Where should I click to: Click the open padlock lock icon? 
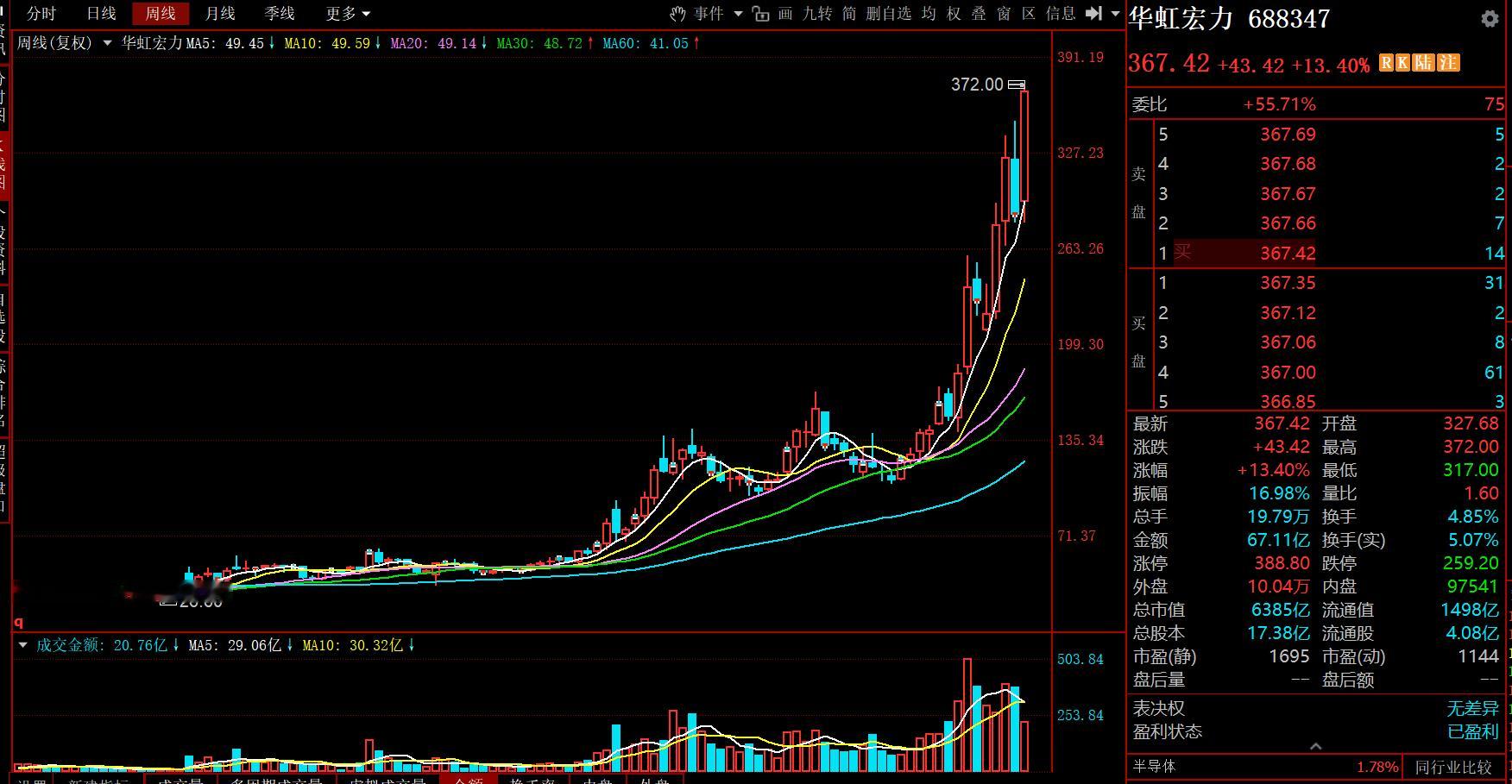coord(760,14)
